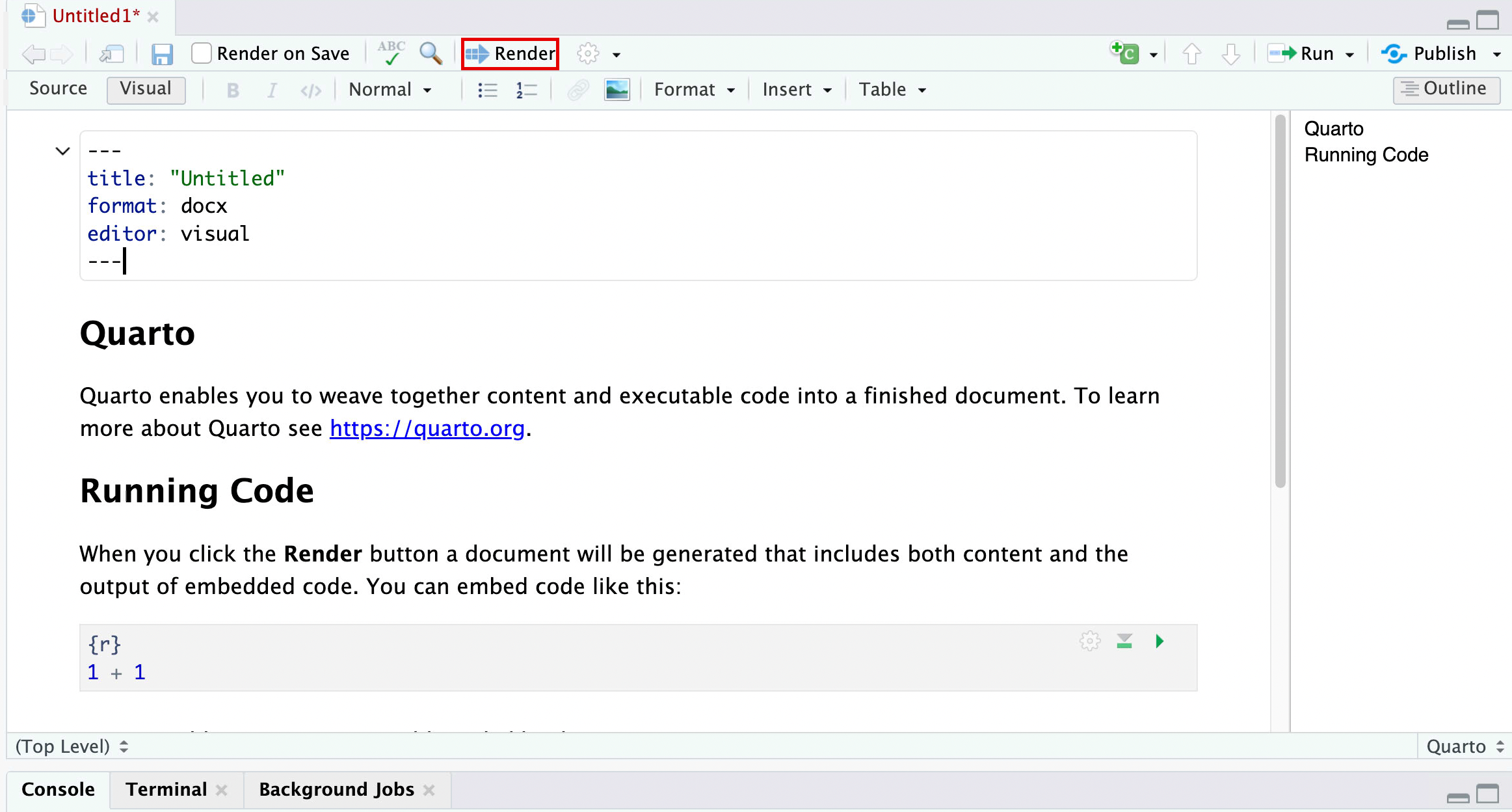Image resolution: width=1512 pixels, height=812 pixels.
Task: Switch to the Terminal tab
Action: coord(166,790)
